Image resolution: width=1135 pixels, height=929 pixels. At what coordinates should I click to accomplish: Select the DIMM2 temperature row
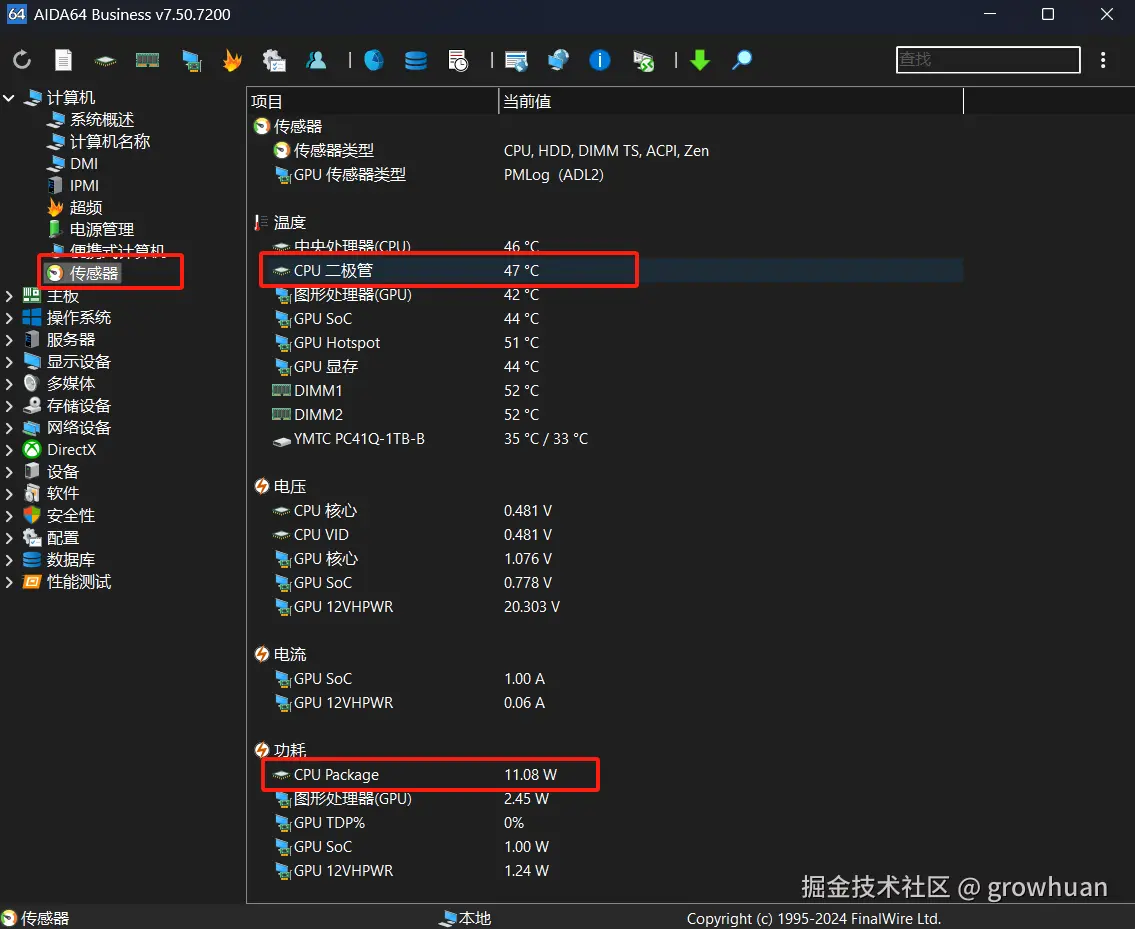pos(606,415)
